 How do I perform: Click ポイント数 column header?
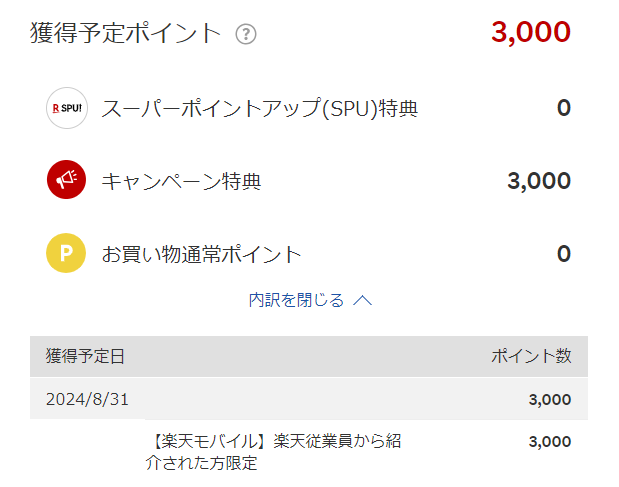[x=531, y=356]
